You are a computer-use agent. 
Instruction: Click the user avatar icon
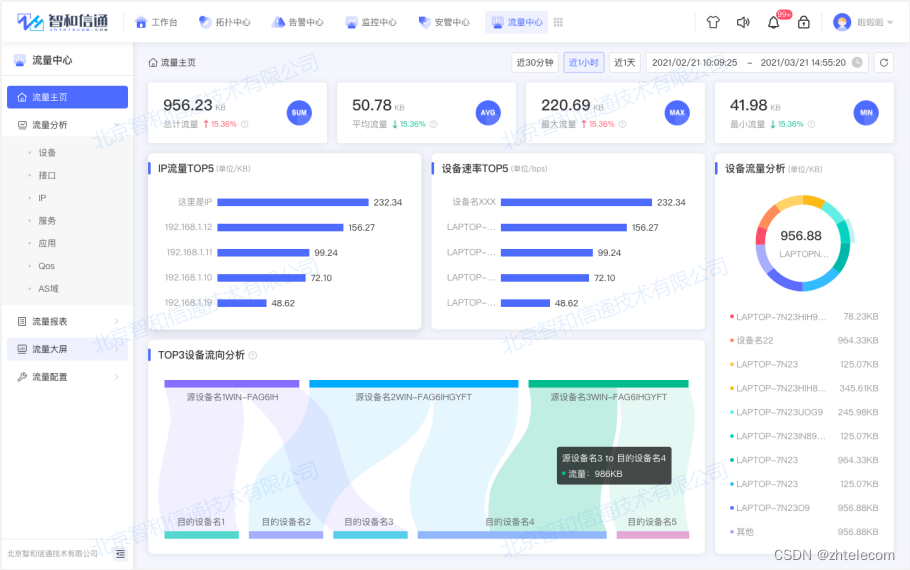(842, 22)
